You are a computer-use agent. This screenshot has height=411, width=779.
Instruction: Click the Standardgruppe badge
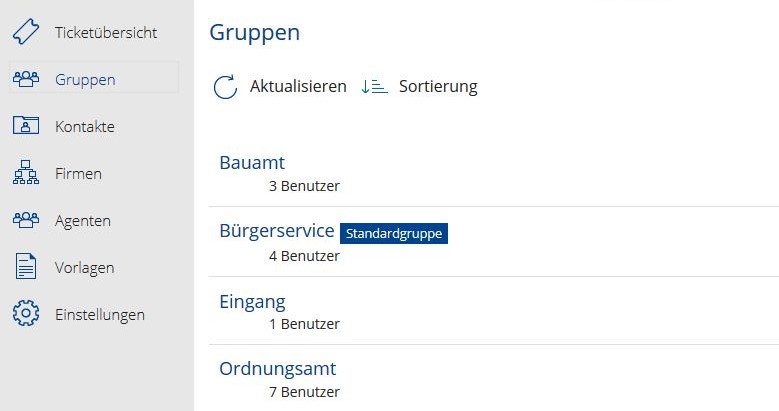(394, 234)
